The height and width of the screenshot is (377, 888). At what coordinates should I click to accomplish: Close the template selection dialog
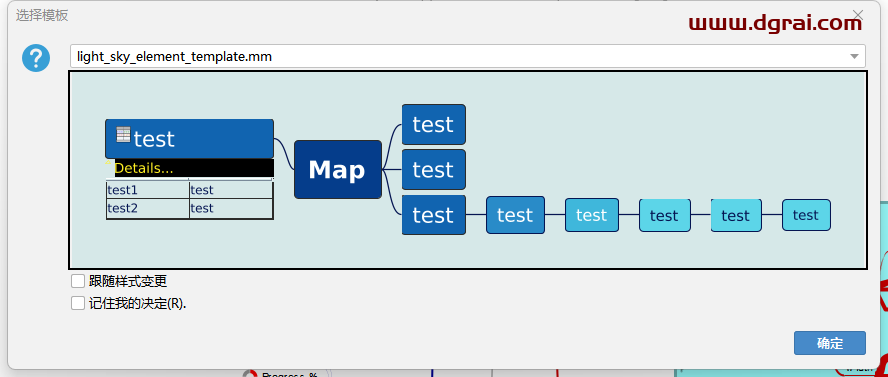pyautogui.click(x=858, y=14)
